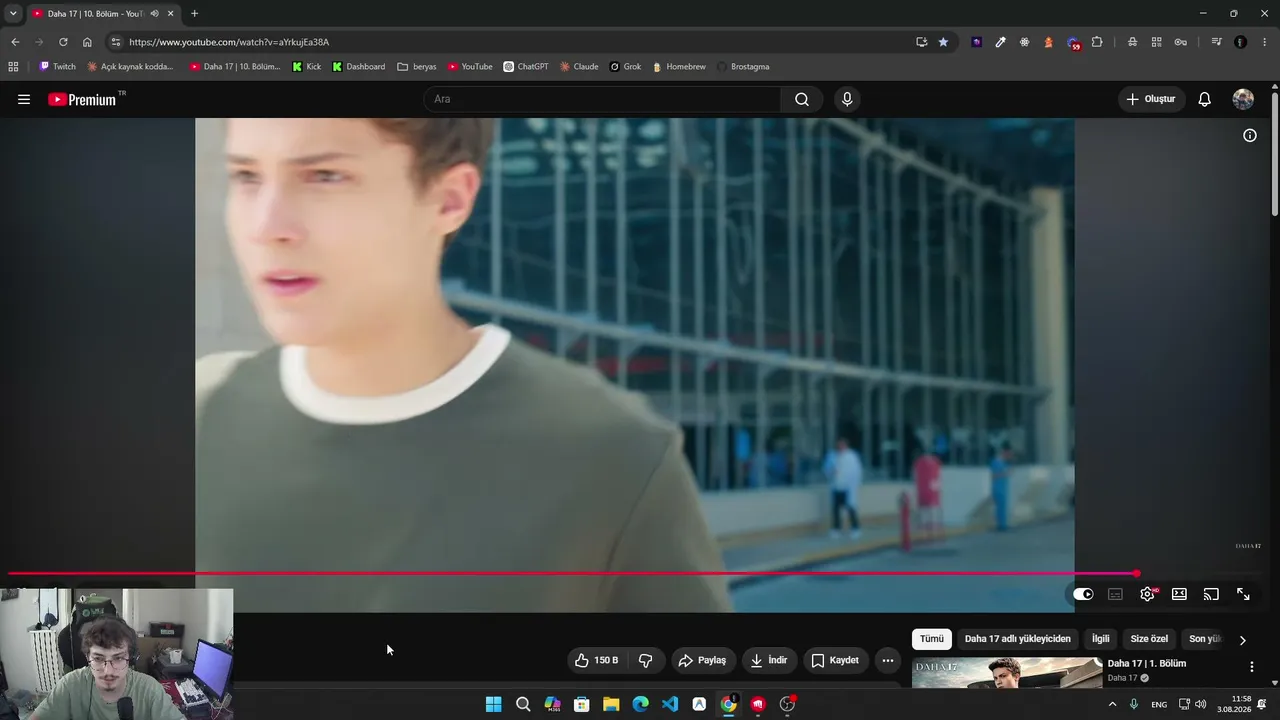Dislike the video
The image size is (1280, 720).
point(646,660)
